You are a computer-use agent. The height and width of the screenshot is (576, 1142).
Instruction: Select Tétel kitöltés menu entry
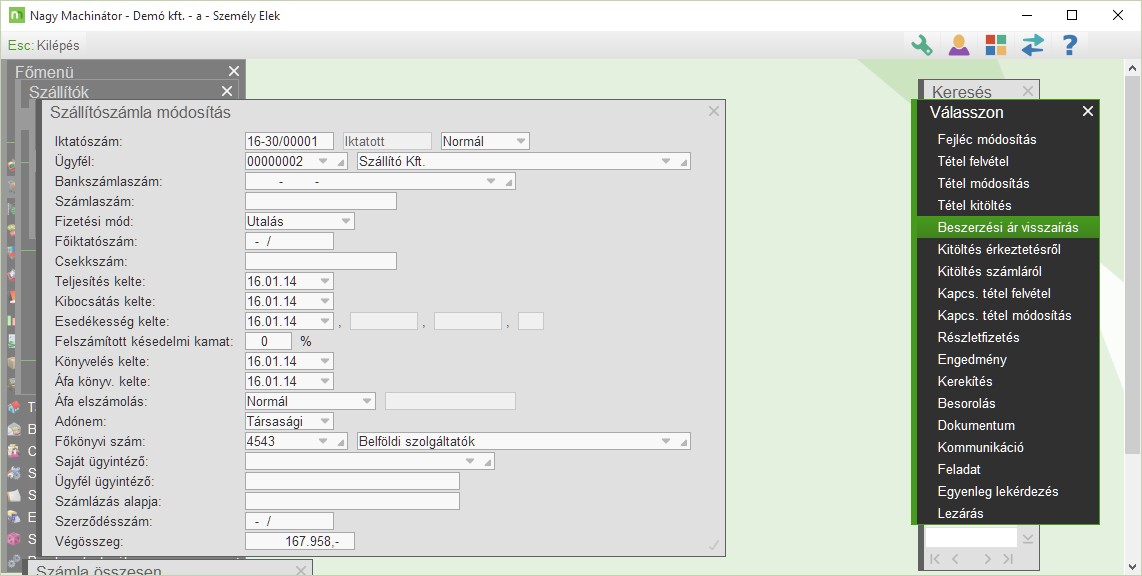pyautogui.click(x=1007, y=205)
